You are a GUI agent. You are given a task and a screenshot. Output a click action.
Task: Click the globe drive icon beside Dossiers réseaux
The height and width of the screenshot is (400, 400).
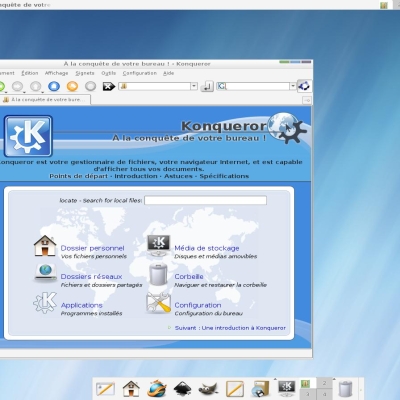(x=46, y=273)
